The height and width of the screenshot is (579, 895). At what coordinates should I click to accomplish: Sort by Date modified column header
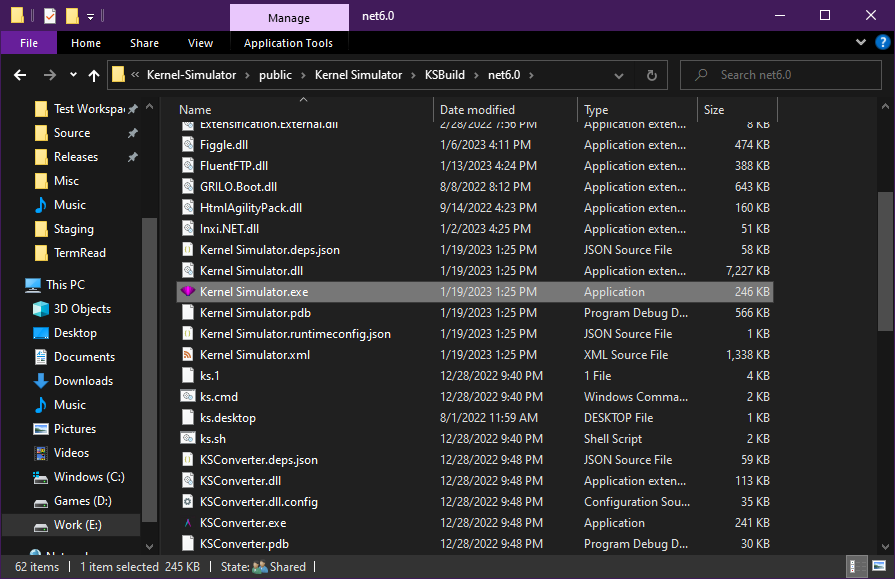click(x=477, y=110)
